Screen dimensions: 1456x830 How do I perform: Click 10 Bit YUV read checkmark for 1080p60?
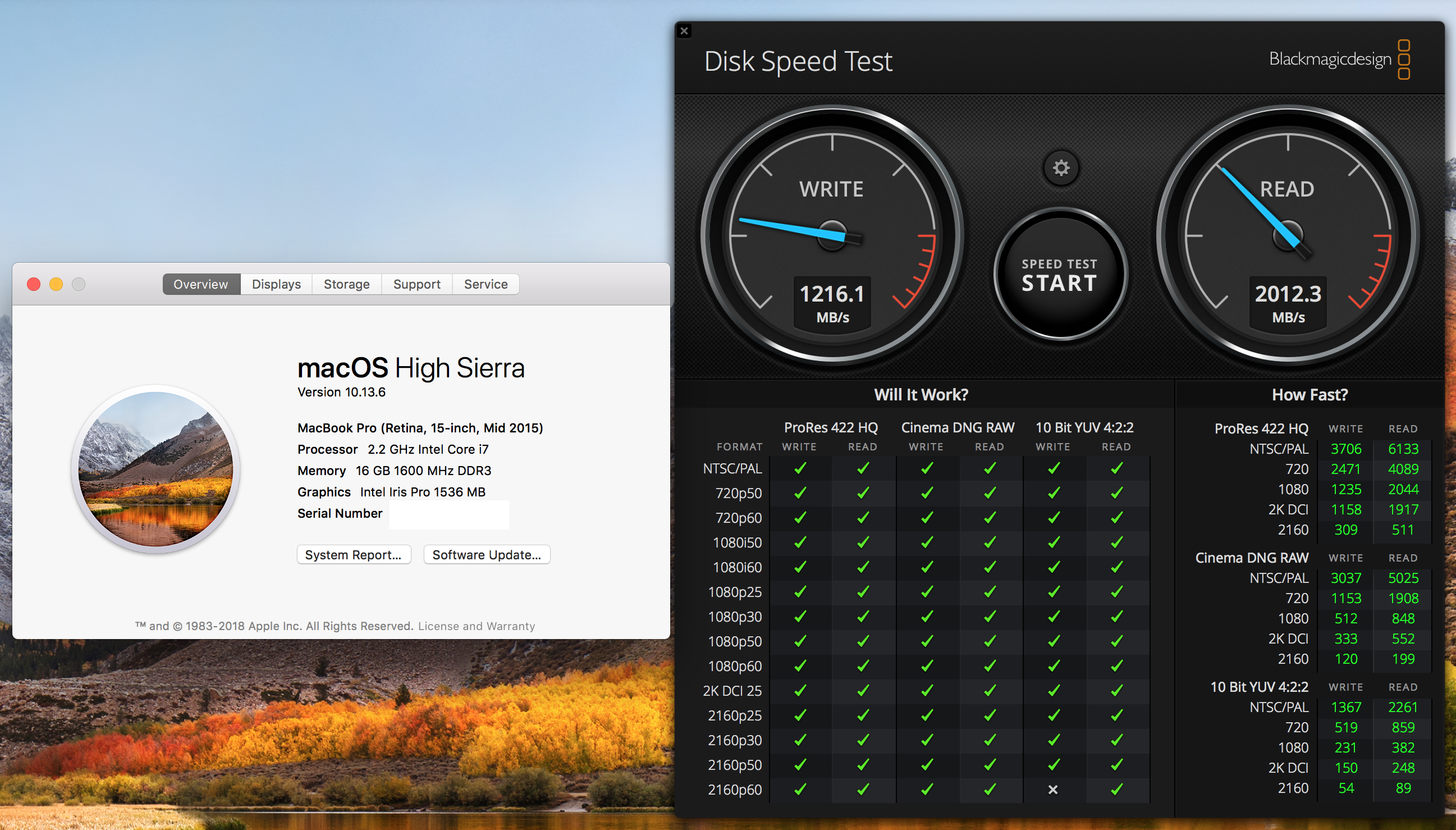click(1117, 666)
